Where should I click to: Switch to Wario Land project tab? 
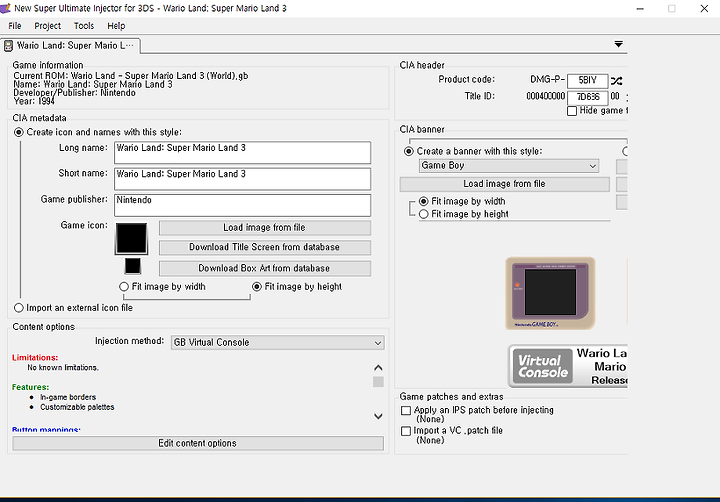click(71, 45)
